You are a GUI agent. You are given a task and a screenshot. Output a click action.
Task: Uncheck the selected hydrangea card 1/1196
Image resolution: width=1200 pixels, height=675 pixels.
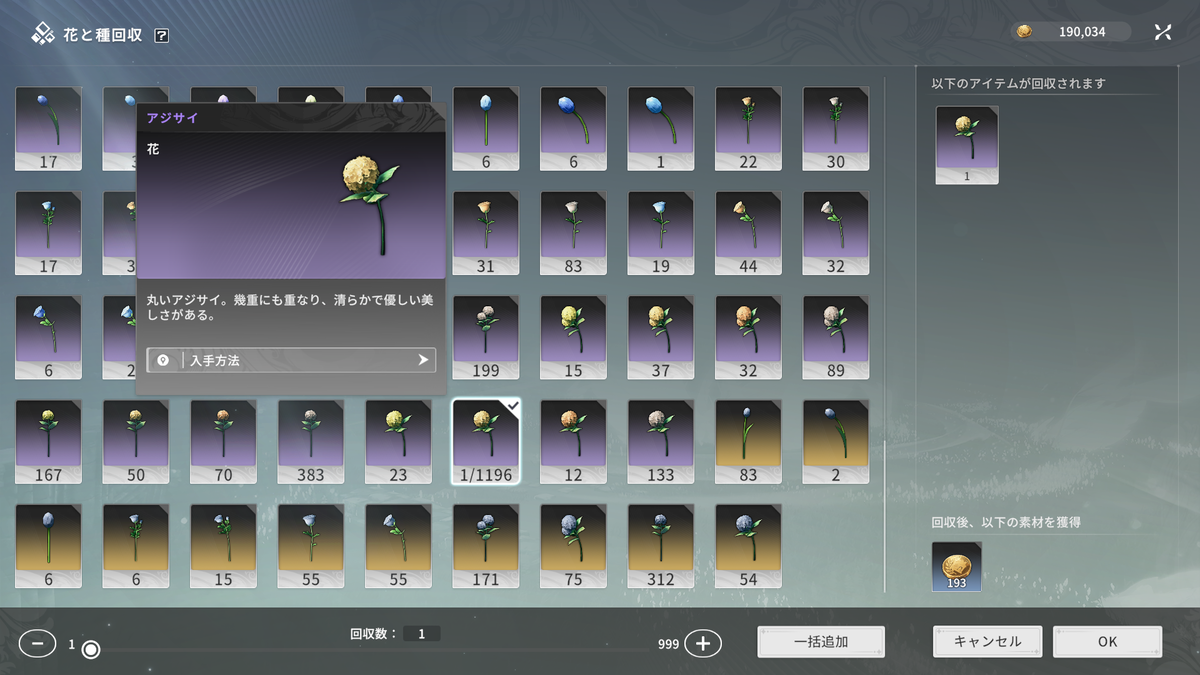click(485, 442)
